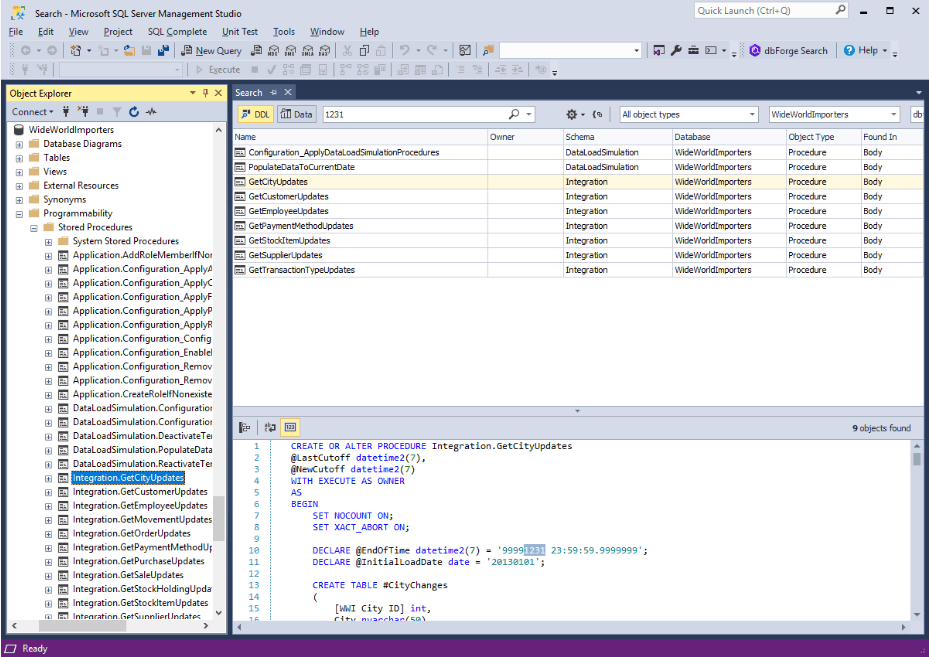
Task: Activate the Quick Launch search icon
Action: coord(841,10)
